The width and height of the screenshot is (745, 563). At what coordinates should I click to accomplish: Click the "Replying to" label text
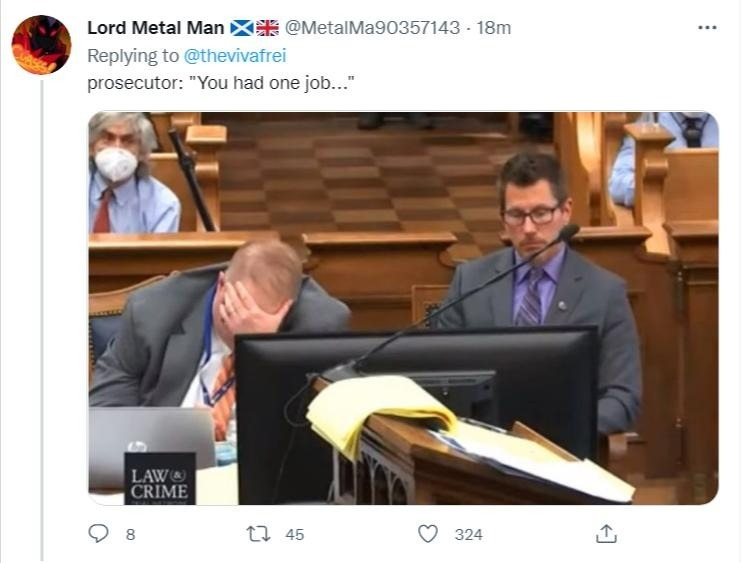133,56
